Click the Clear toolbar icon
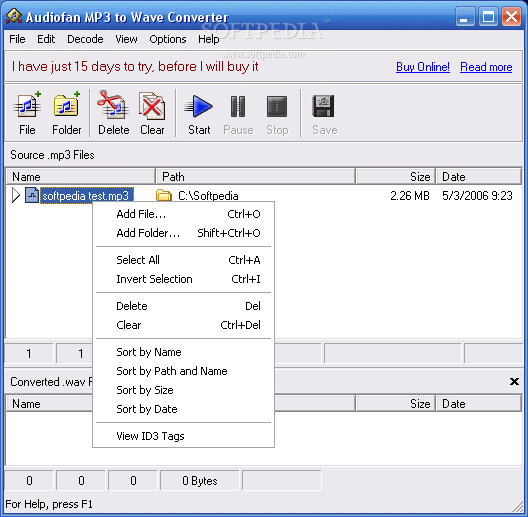Screen dimensions: 528x517 [x=152, y=106]
